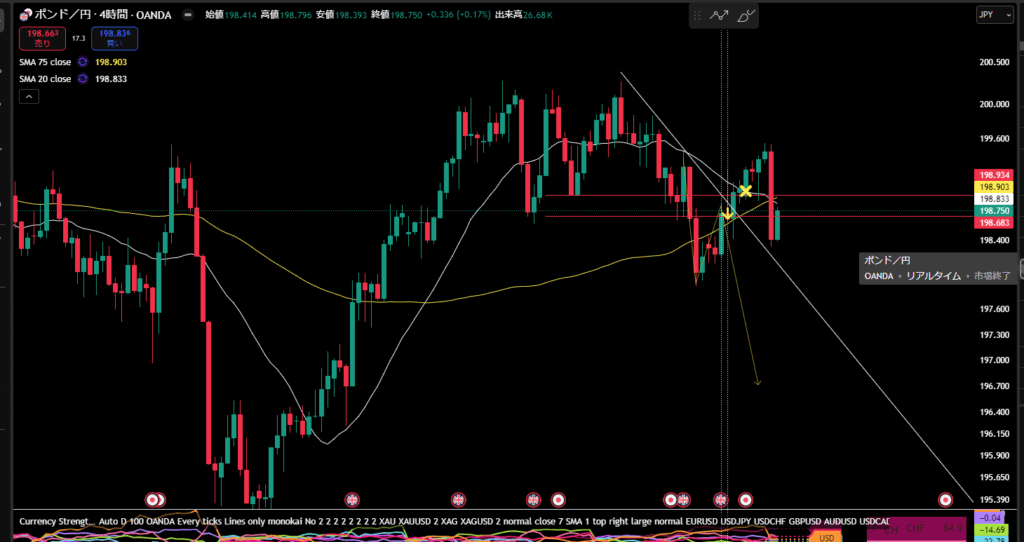Click the GBP/JPY flag symbol icon

pos(25,15)
